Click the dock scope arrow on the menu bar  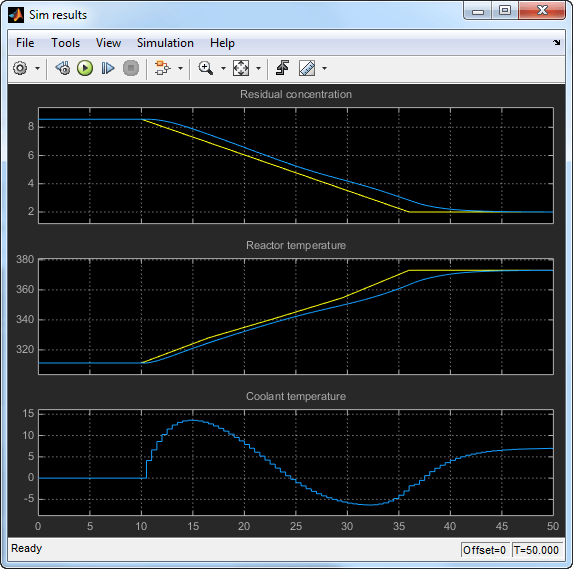click(557, 42)
